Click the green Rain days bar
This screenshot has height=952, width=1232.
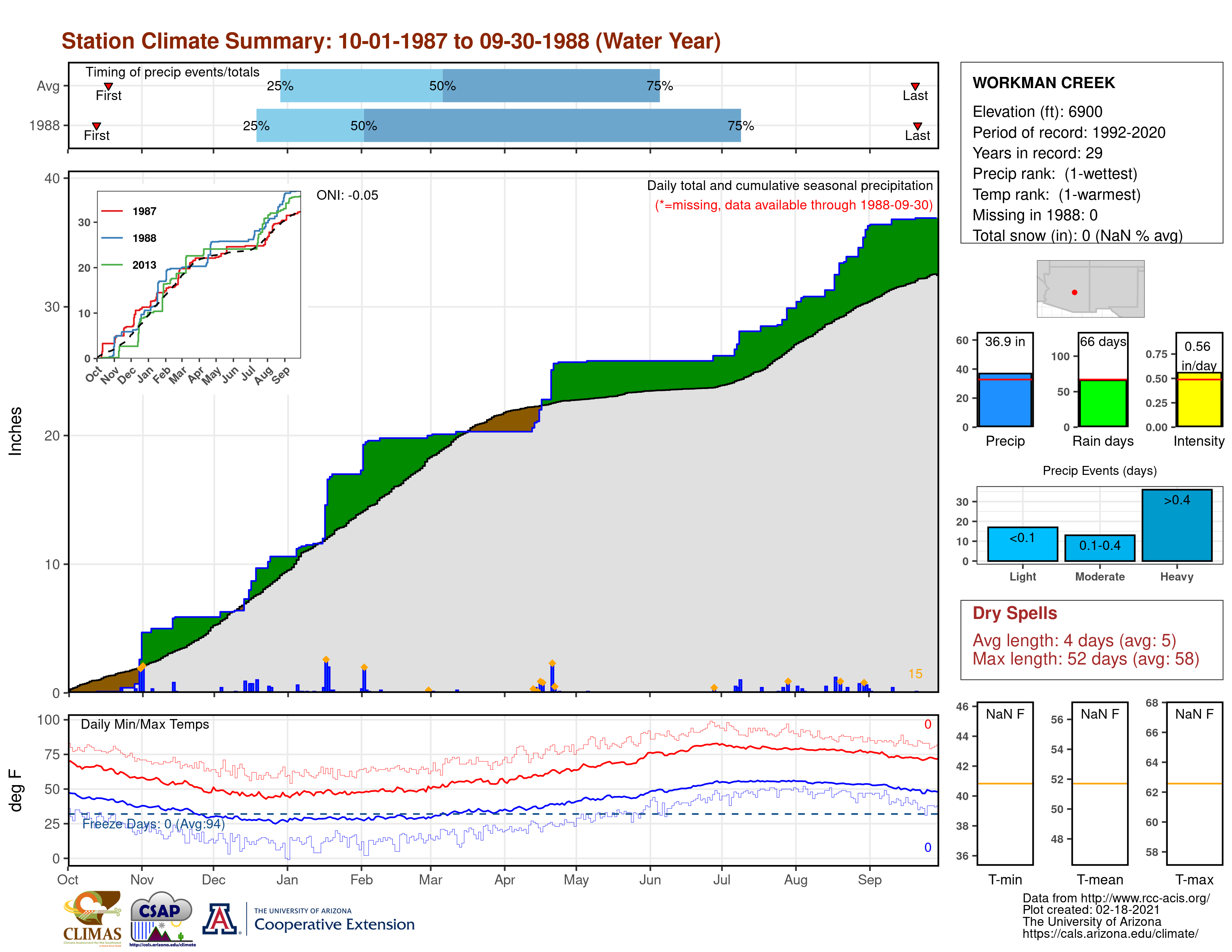[1103, 403]
